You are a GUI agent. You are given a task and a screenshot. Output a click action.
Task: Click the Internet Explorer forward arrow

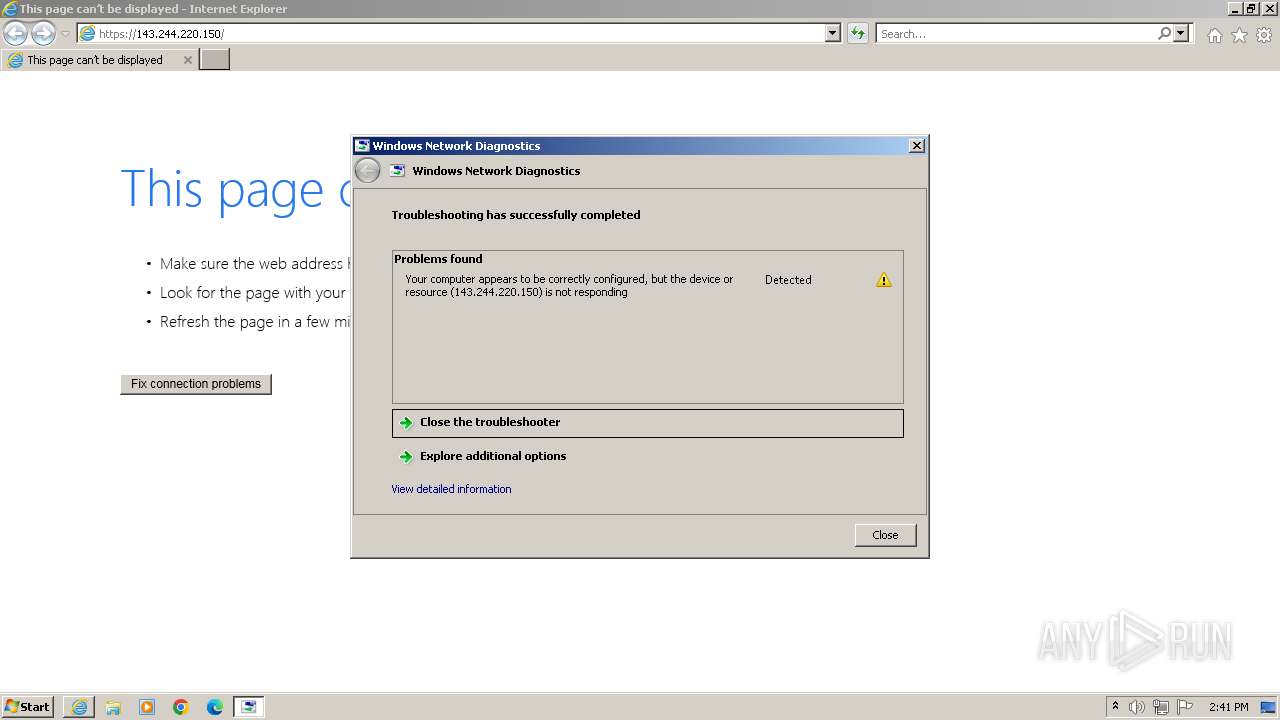[x=43, y=34]
